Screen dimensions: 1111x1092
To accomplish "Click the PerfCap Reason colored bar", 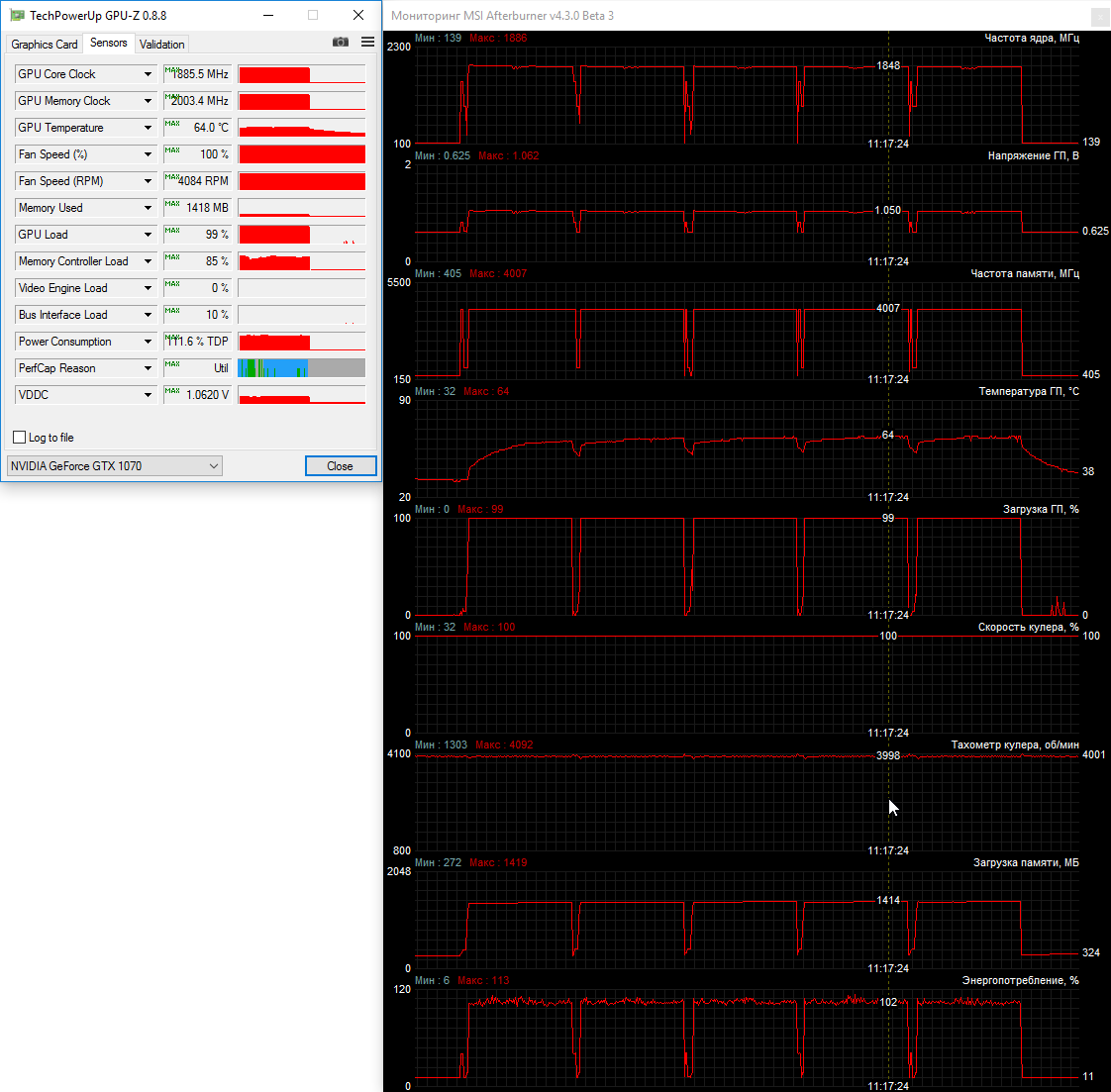I will (301, 368).
